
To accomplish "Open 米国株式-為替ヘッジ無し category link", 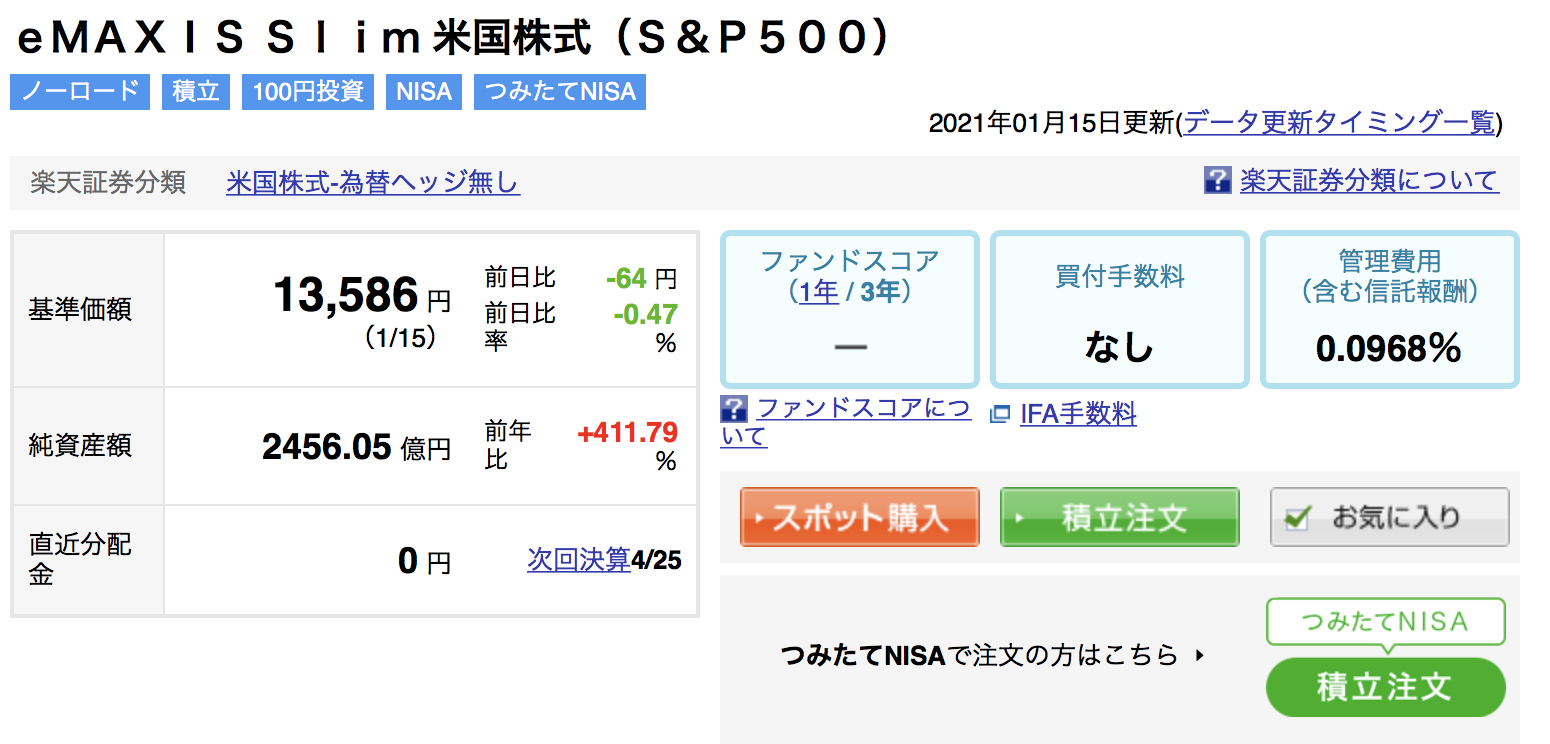I will tap(373, 183).
